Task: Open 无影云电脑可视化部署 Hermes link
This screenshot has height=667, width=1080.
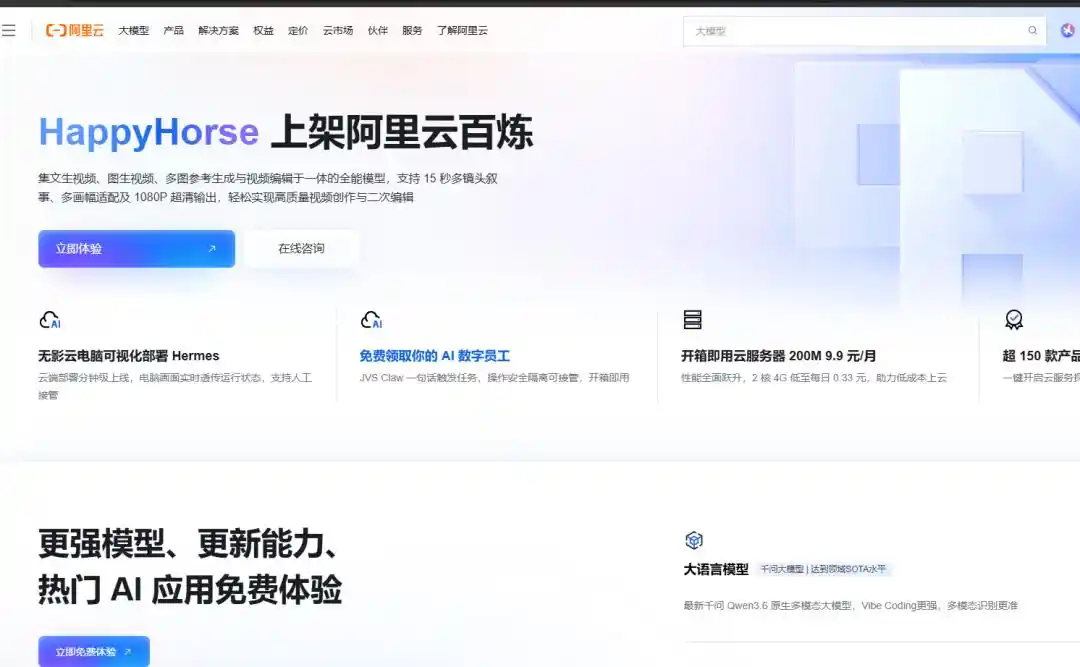Action: pyautogui.click(x=129, y=356)
